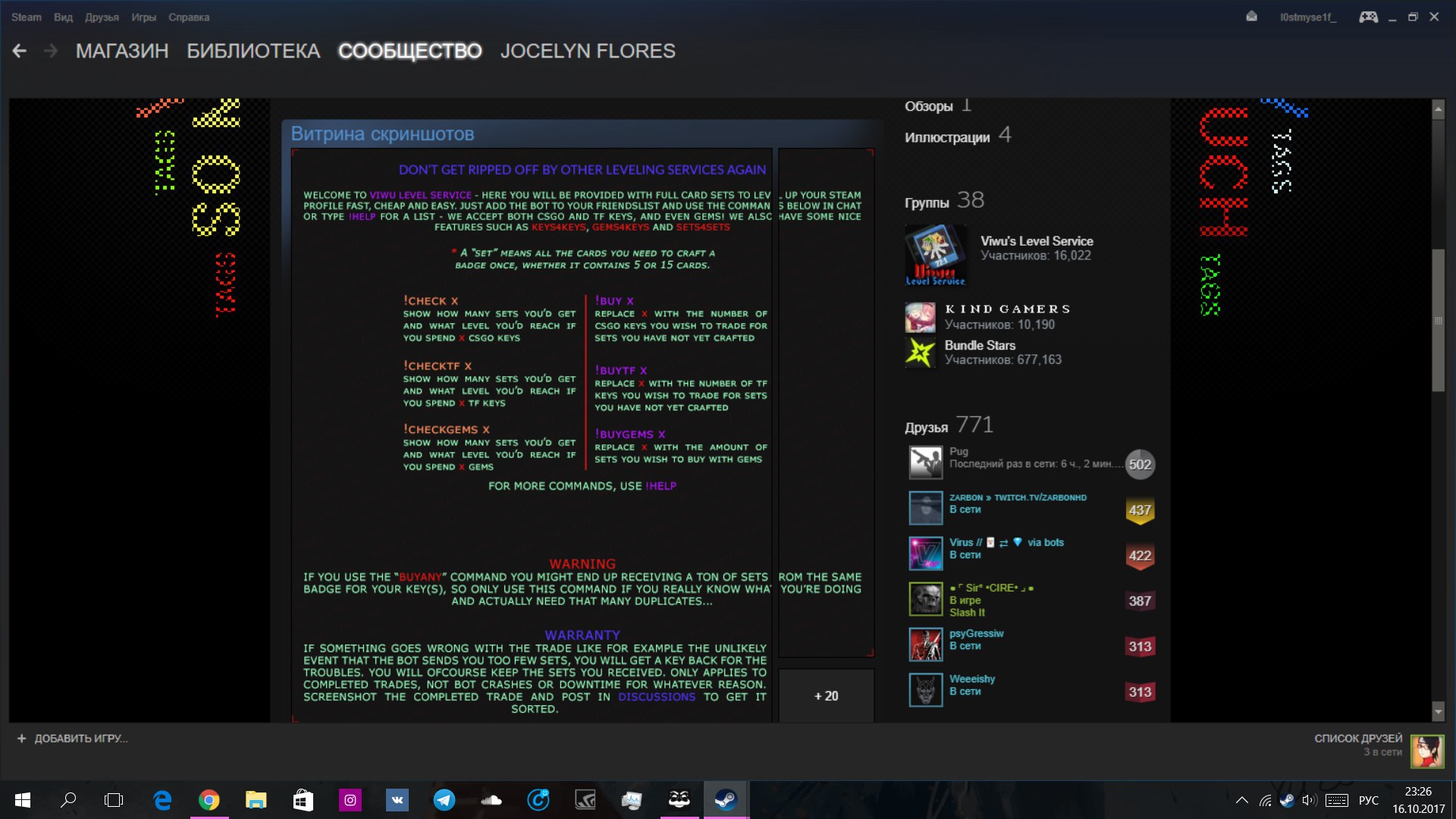Open the +20 more screenshots tile
Screen dimensions: 1456x819
coord(826,695)
